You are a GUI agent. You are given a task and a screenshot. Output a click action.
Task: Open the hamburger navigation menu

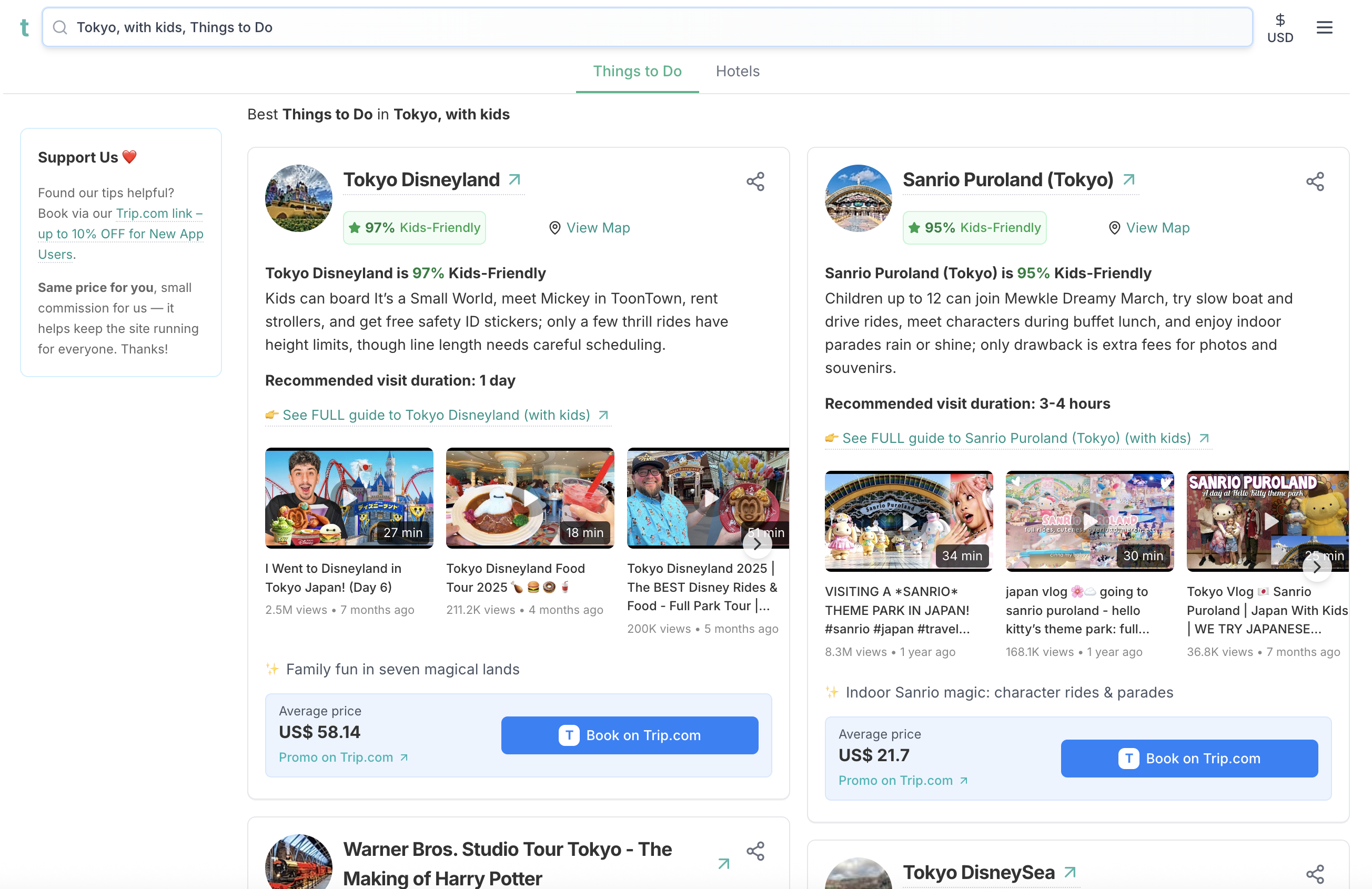point(1324,27)
